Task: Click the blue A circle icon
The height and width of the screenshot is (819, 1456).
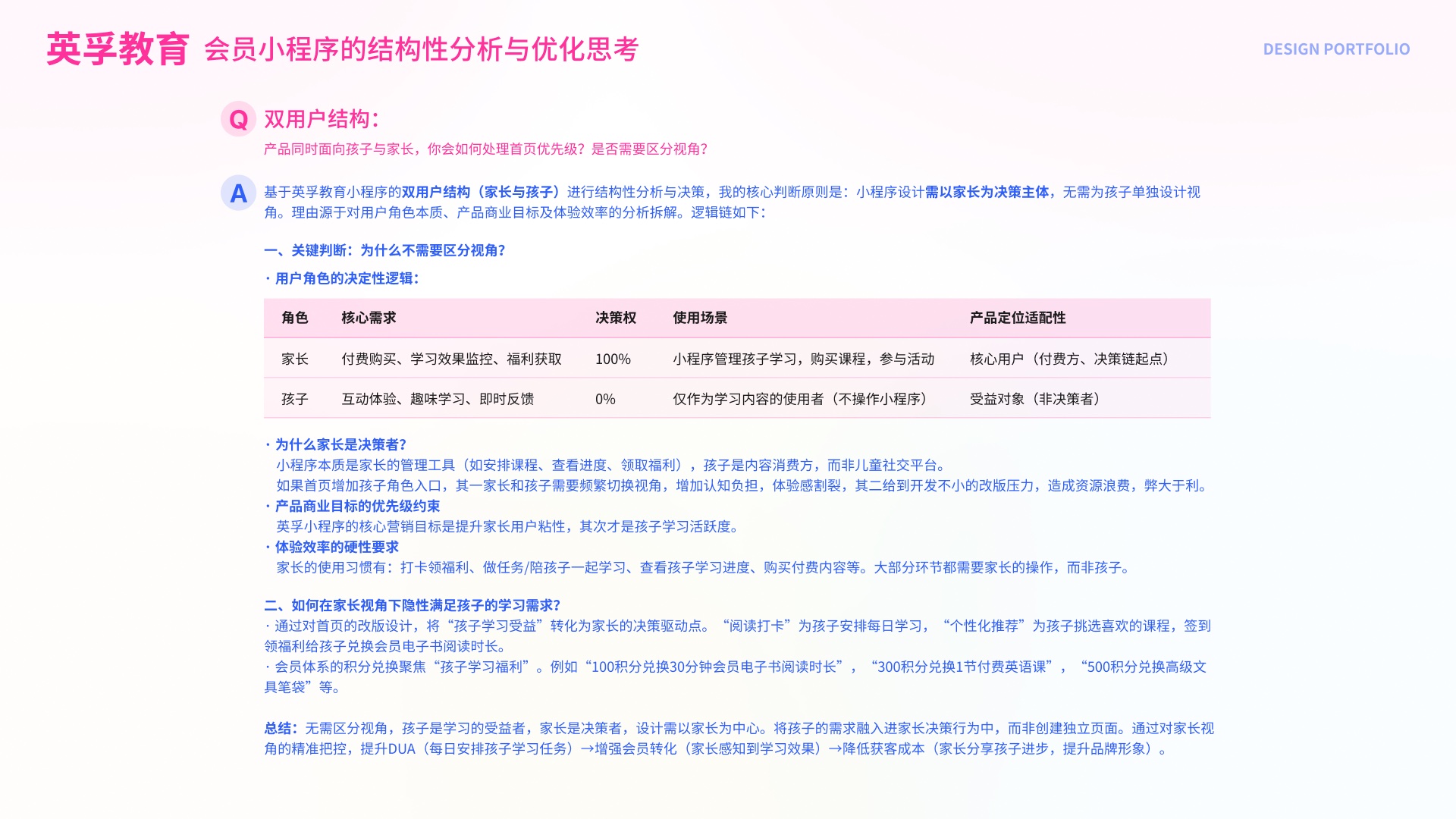Action: coord(238,193)
